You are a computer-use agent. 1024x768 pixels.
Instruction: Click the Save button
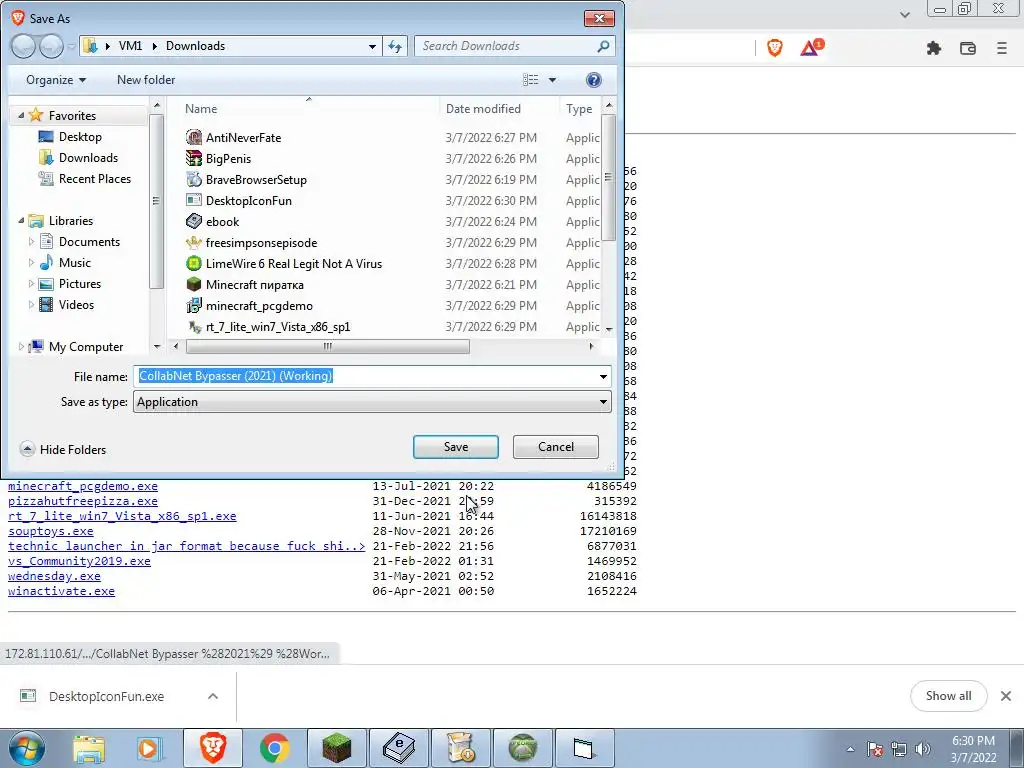point(456,447)
